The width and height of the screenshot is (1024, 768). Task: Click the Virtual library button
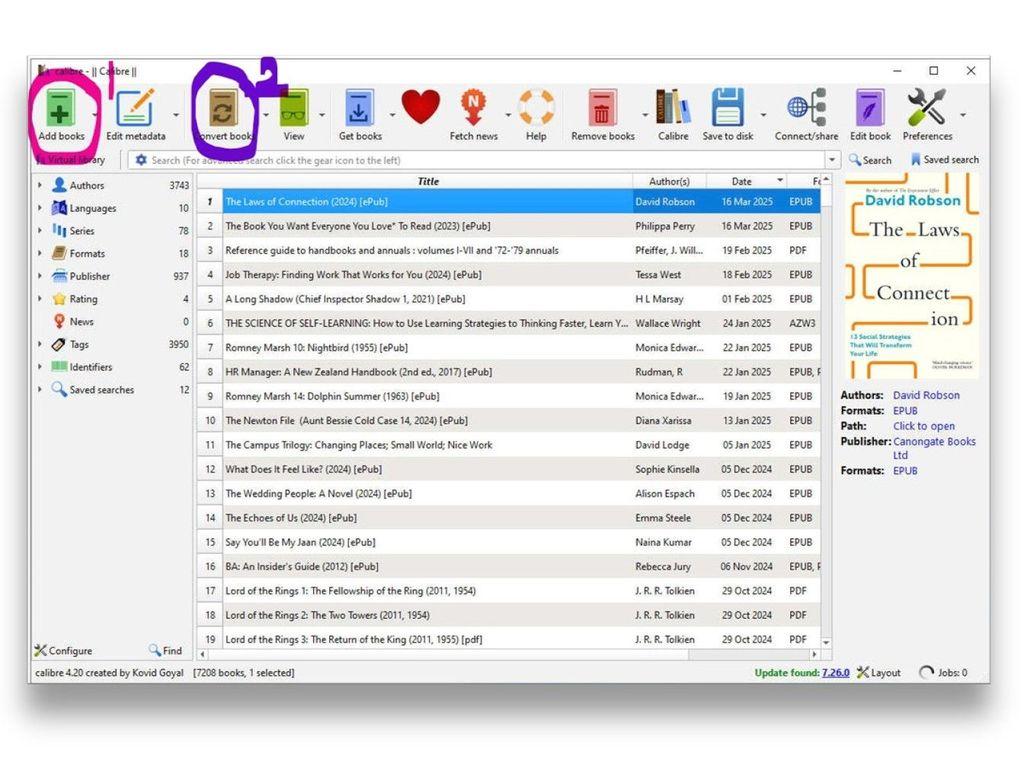click(x=71, y=160)
